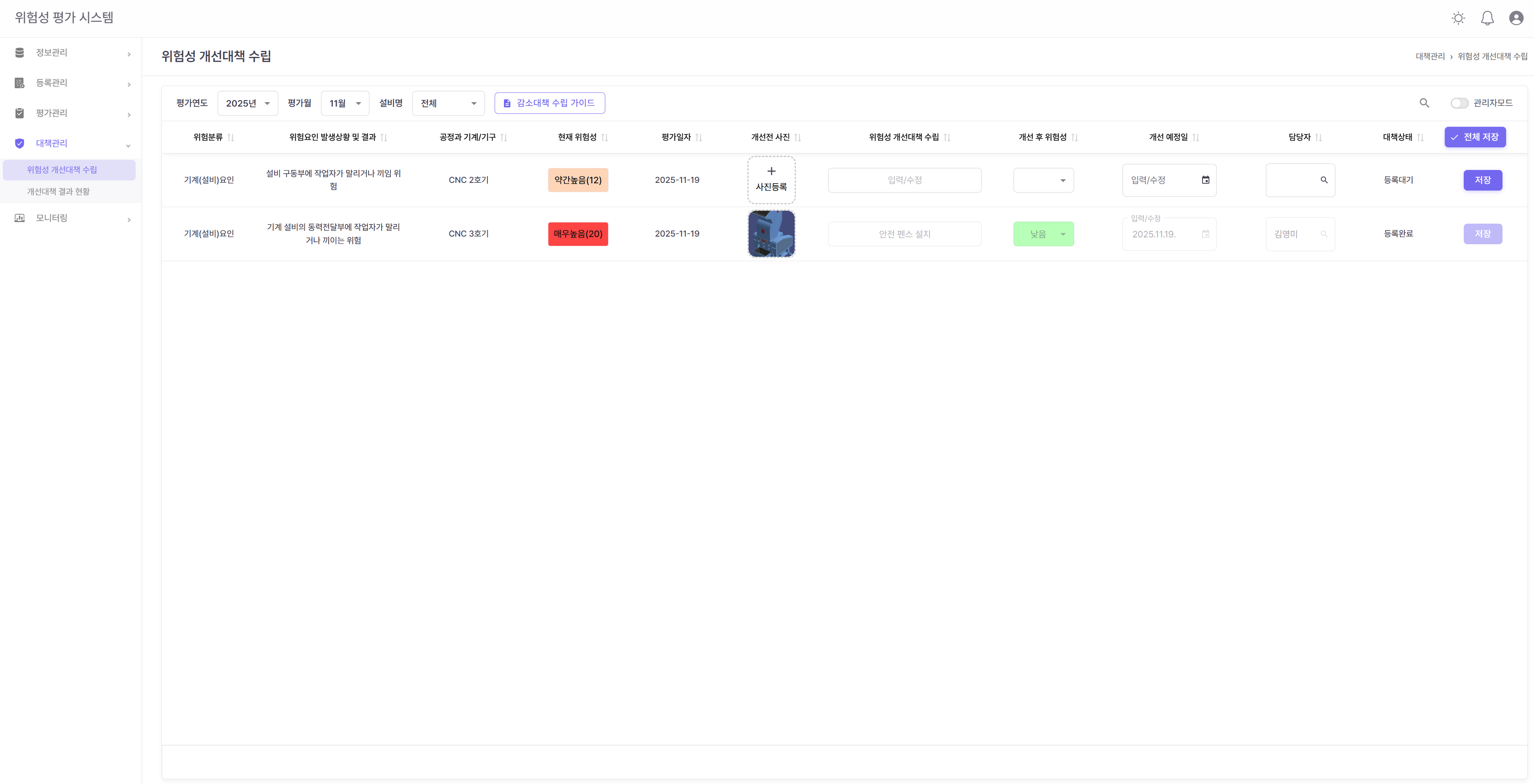This screenshot has height=784, width=1534.
Task: Open the notifications bell
Action: (x=1487, y=18)
